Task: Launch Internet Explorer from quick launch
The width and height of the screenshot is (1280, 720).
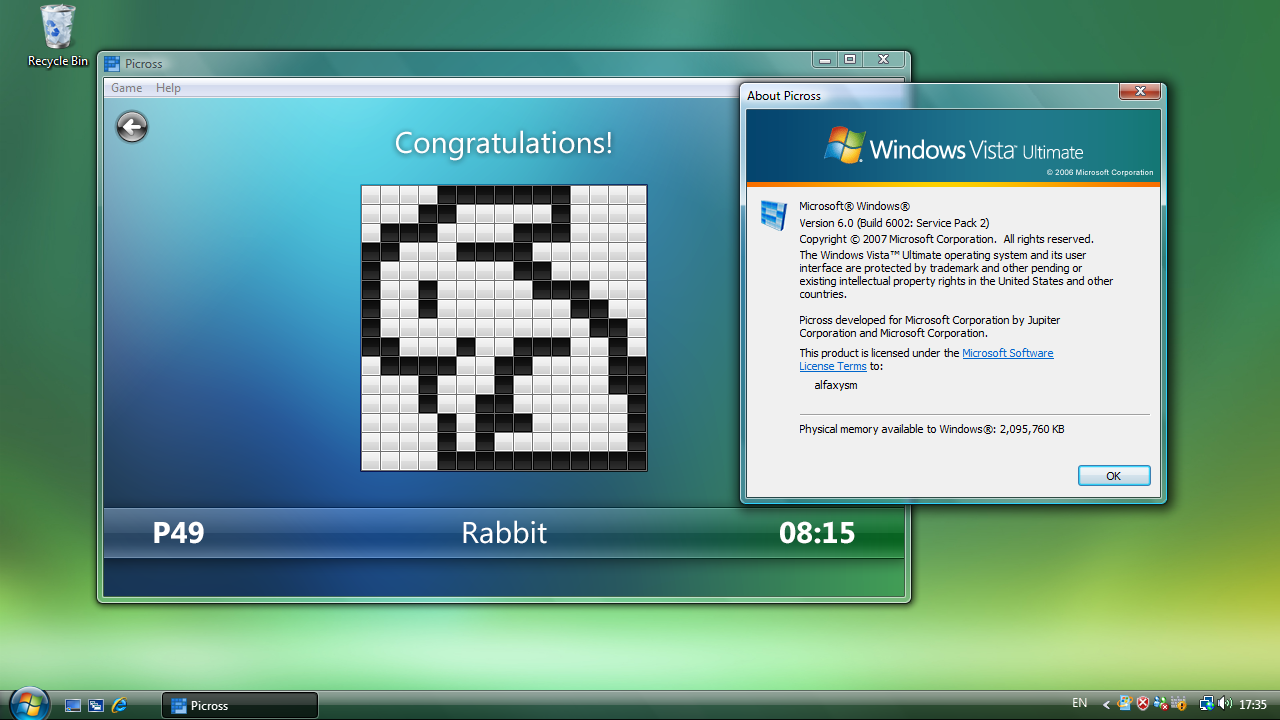Action: pos(119,705)
